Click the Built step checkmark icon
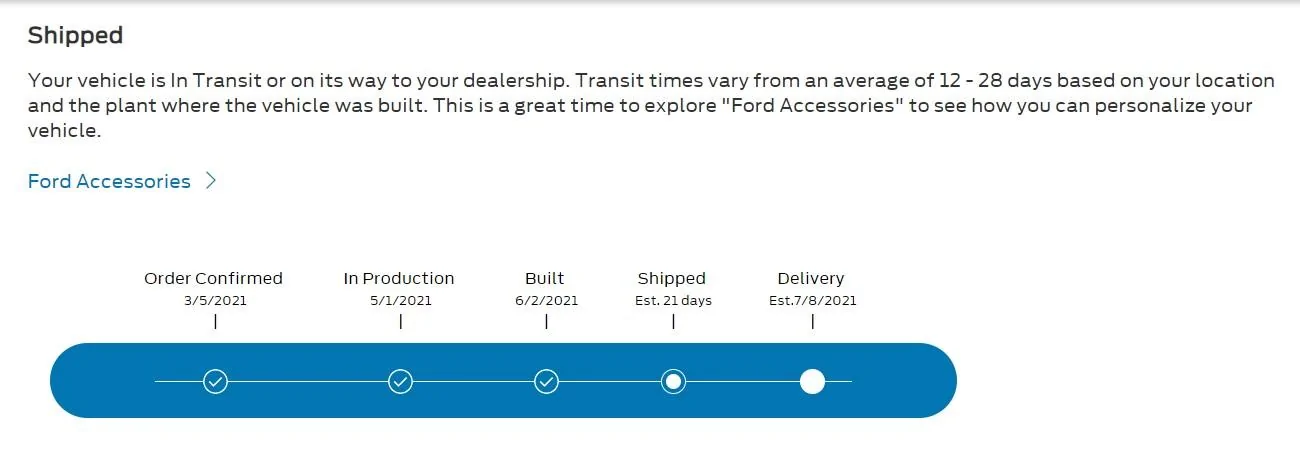This screenshot has height=450, width=1300. pos(546,381)
